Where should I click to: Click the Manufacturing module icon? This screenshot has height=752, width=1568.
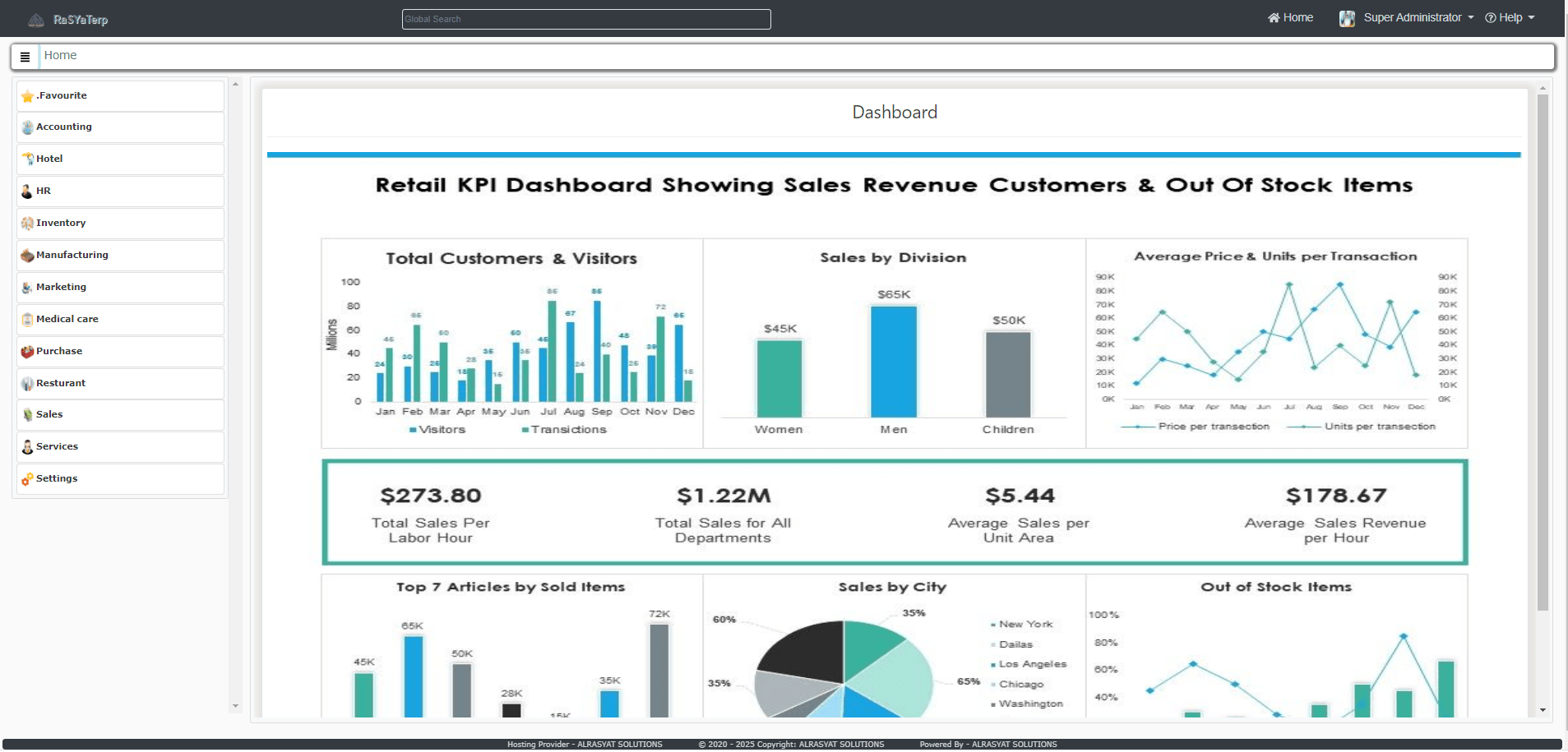[x=27, y=256]
